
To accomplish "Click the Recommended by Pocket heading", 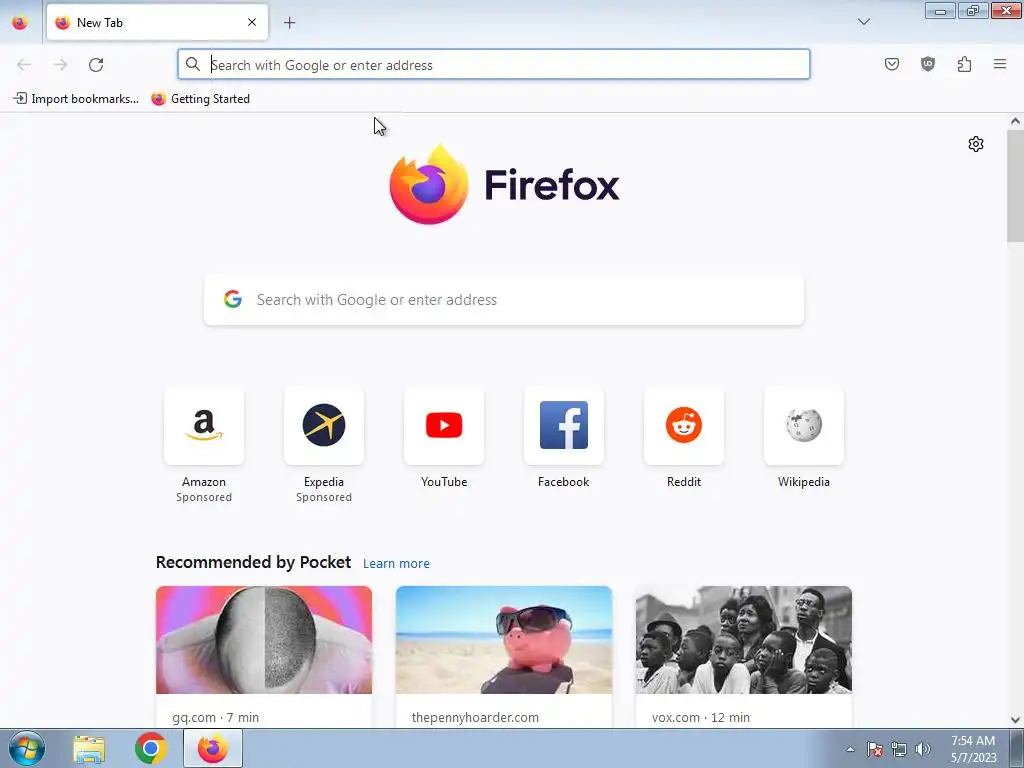I will (253, 562).
